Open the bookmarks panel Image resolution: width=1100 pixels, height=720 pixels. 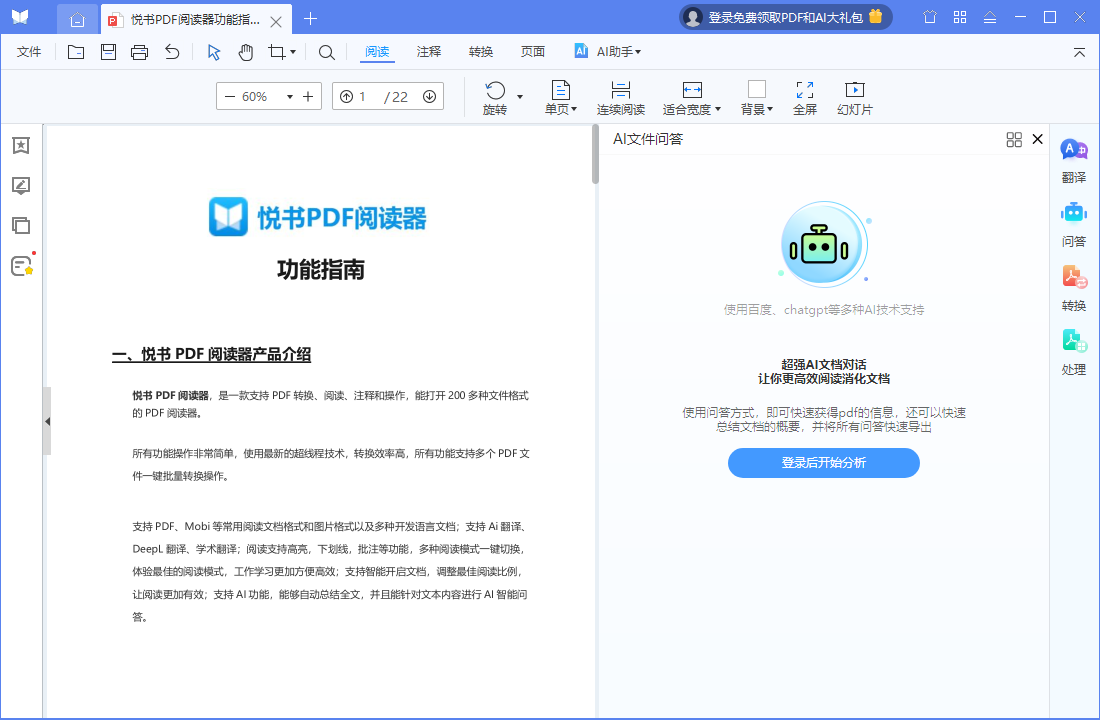pyautogui.click(x=20, y=145)
